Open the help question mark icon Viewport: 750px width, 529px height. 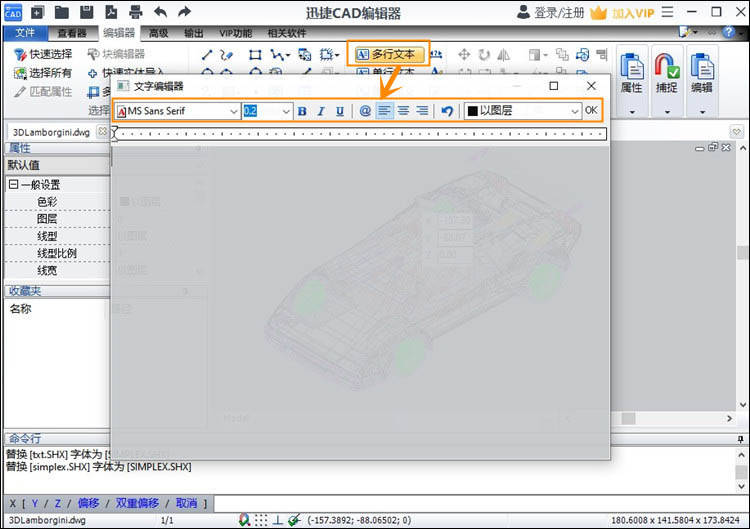tap(728, 32)
